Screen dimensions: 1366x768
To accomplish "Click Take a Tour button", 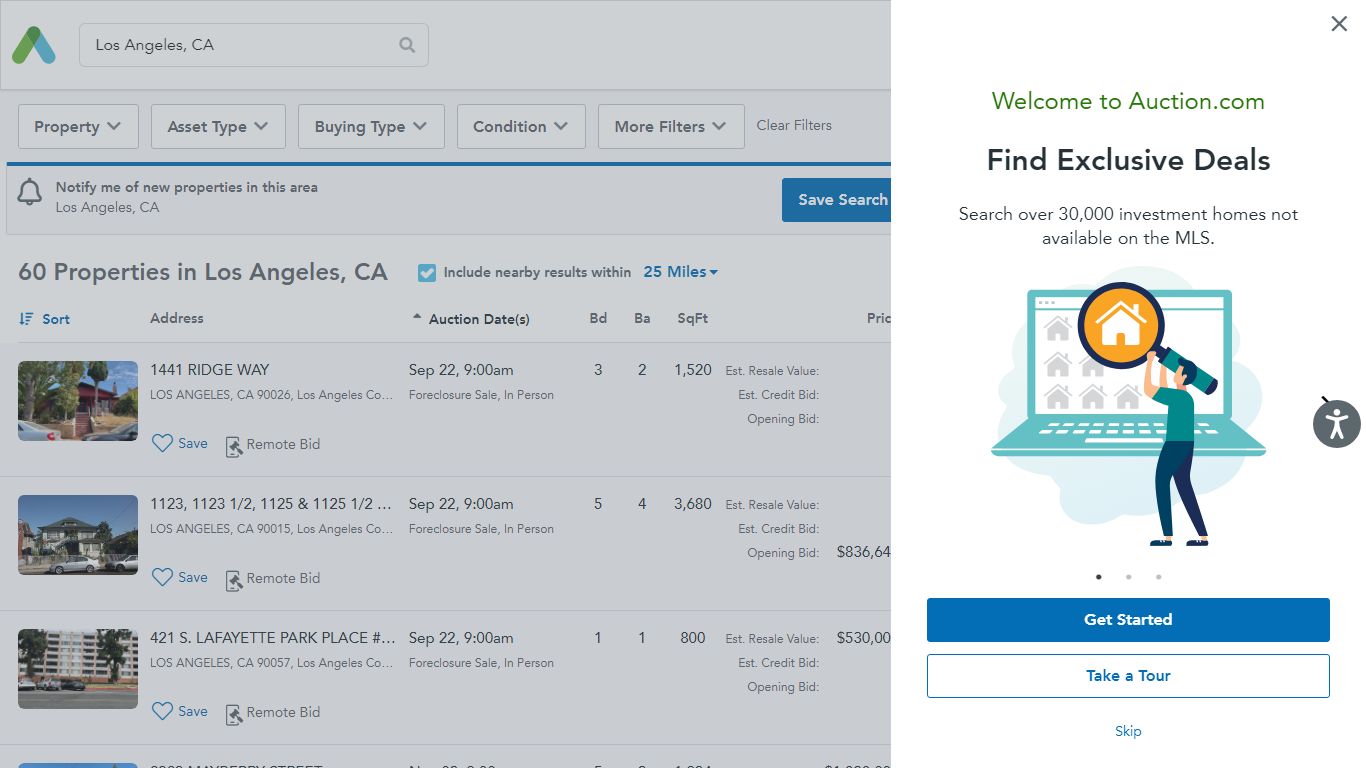I will [x=1128, y=676].
